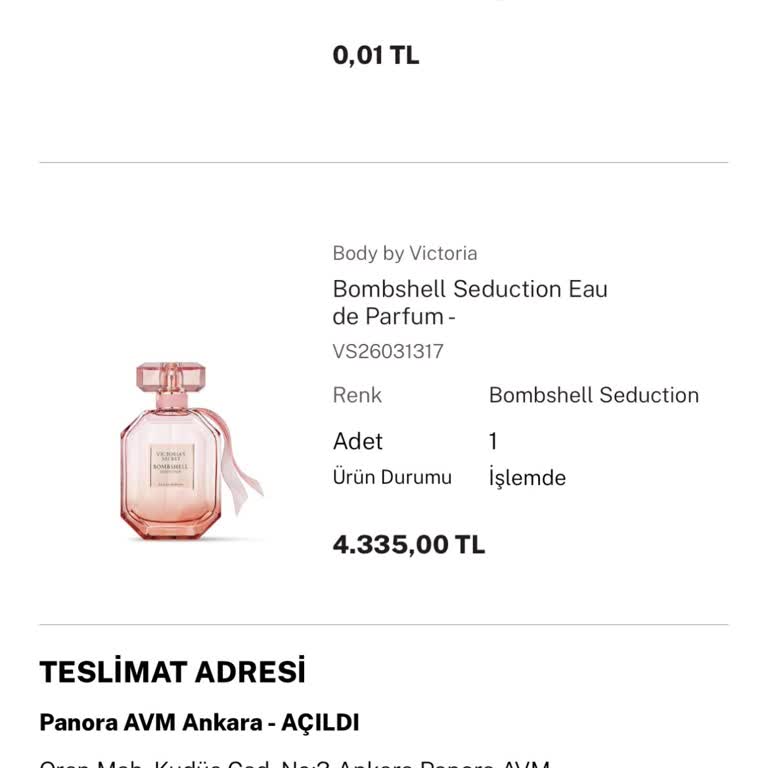This screenshot has height=768, width=768.
Task: Click the 4.335,00 TL price
Action: pyautogui.click(x=408, y=544)
